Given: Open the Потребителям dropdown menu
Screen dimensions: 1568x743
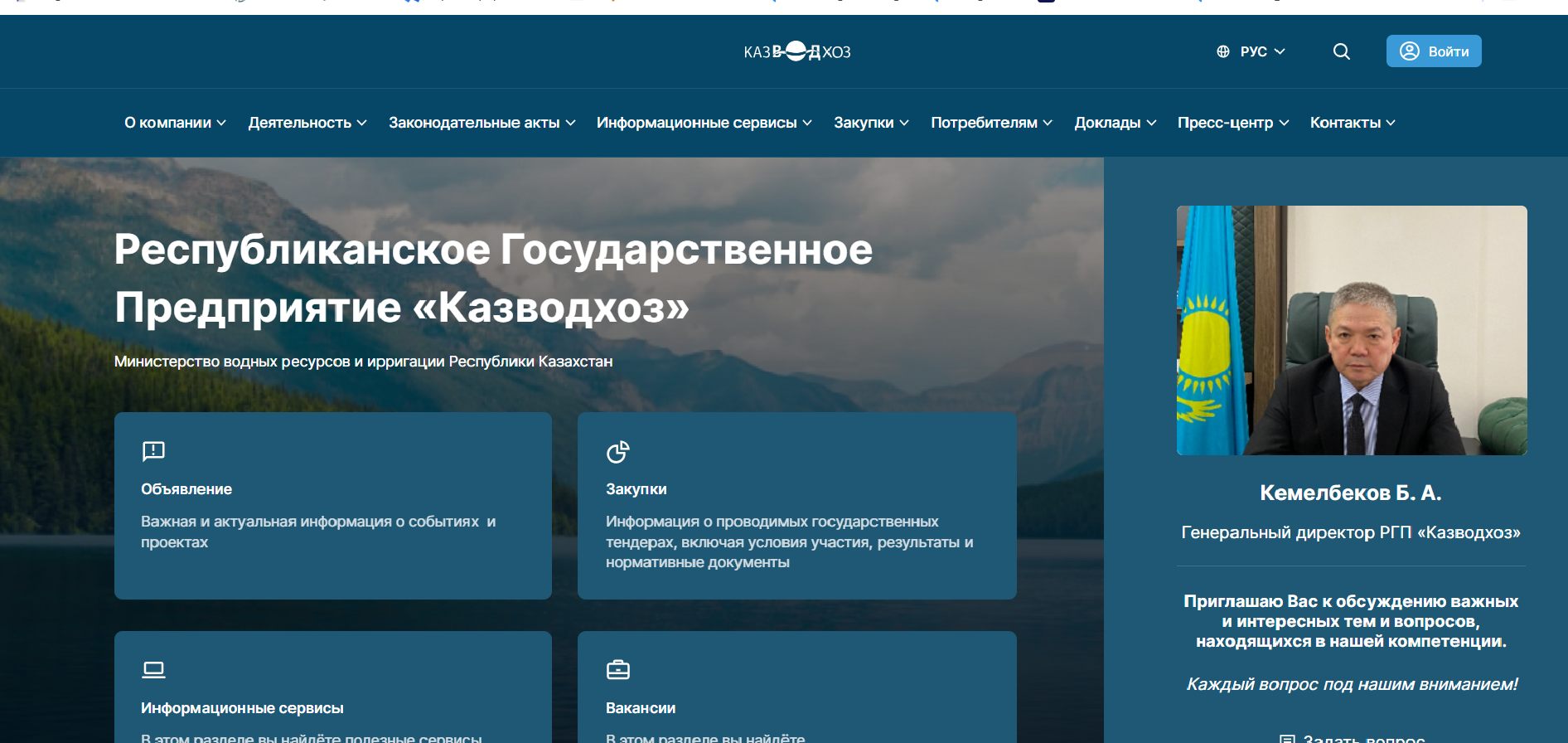Looking at the screenshot, I should click(x=991, y=123).
